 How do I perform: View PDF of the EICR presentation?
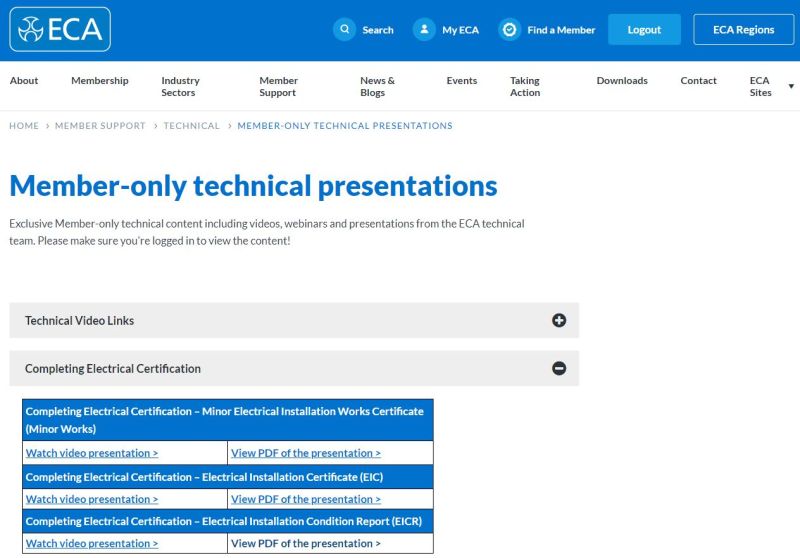pyautogui.click(x=306, y=543)
